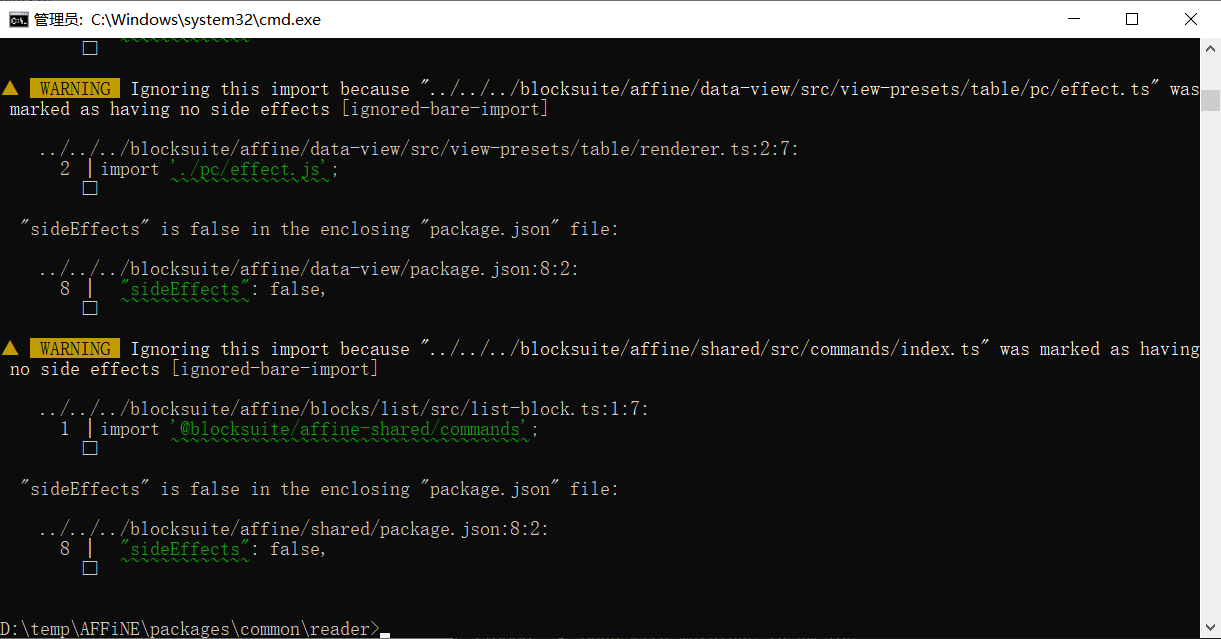The height and width of the screenshot is (639, 1221).
Task: Click the square glyph under the shared package.json sideEffects line
Action: click(x=90, y=568)
